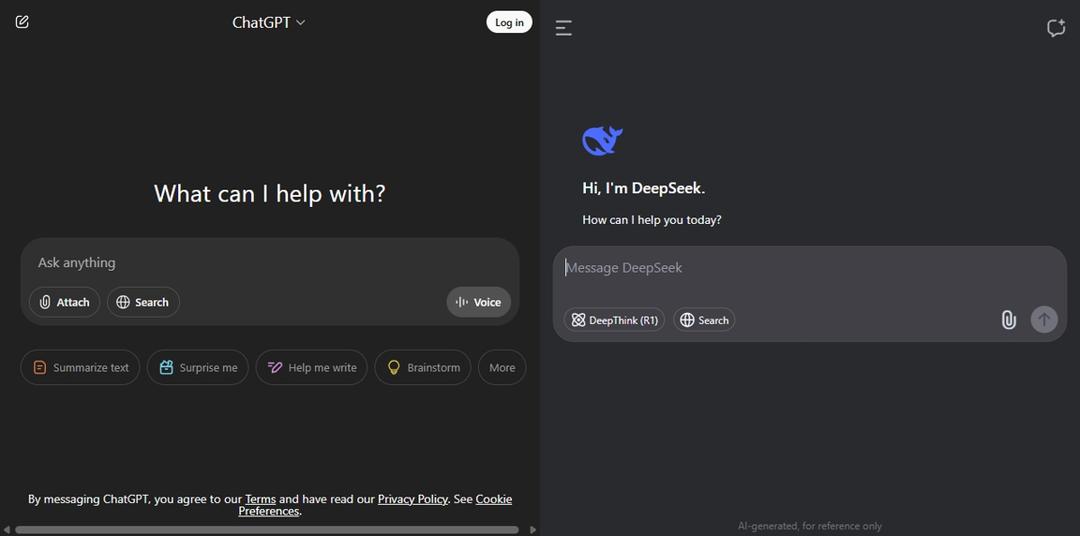
Task: Start ChatGPT Voice mode
Action: [479, 302]
